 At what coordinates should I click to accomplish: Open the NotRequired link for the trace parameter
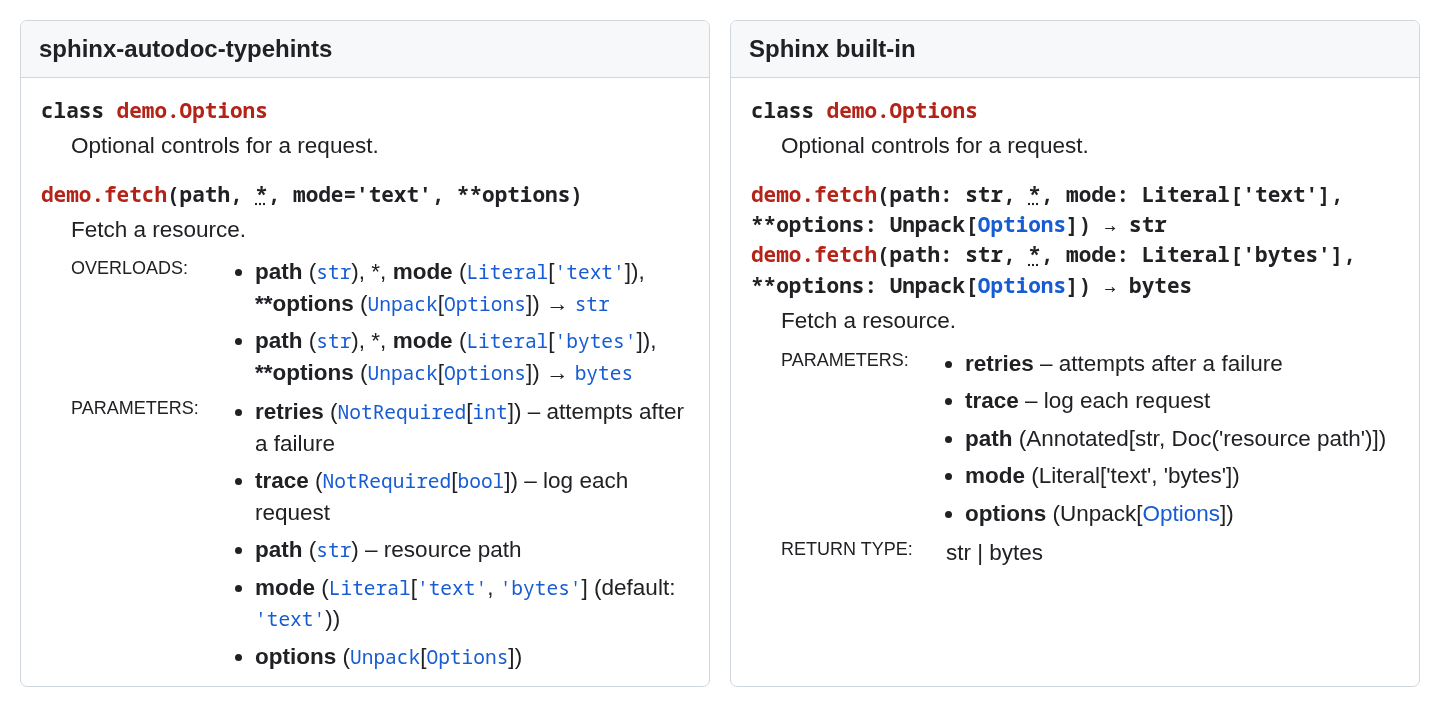387,481
